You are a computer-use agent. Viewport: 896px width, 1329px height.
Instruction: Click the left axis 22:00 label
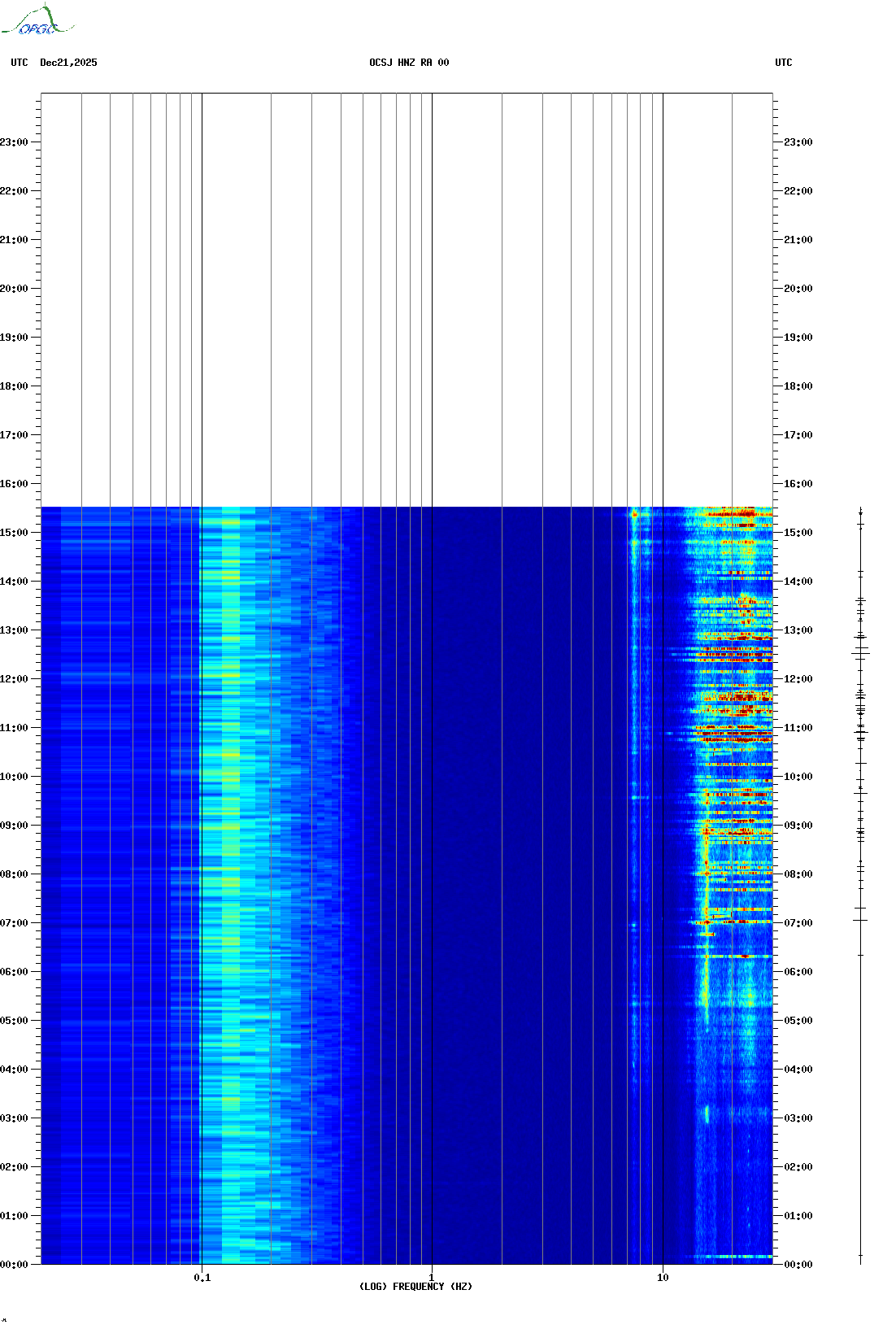pos(14,191)
